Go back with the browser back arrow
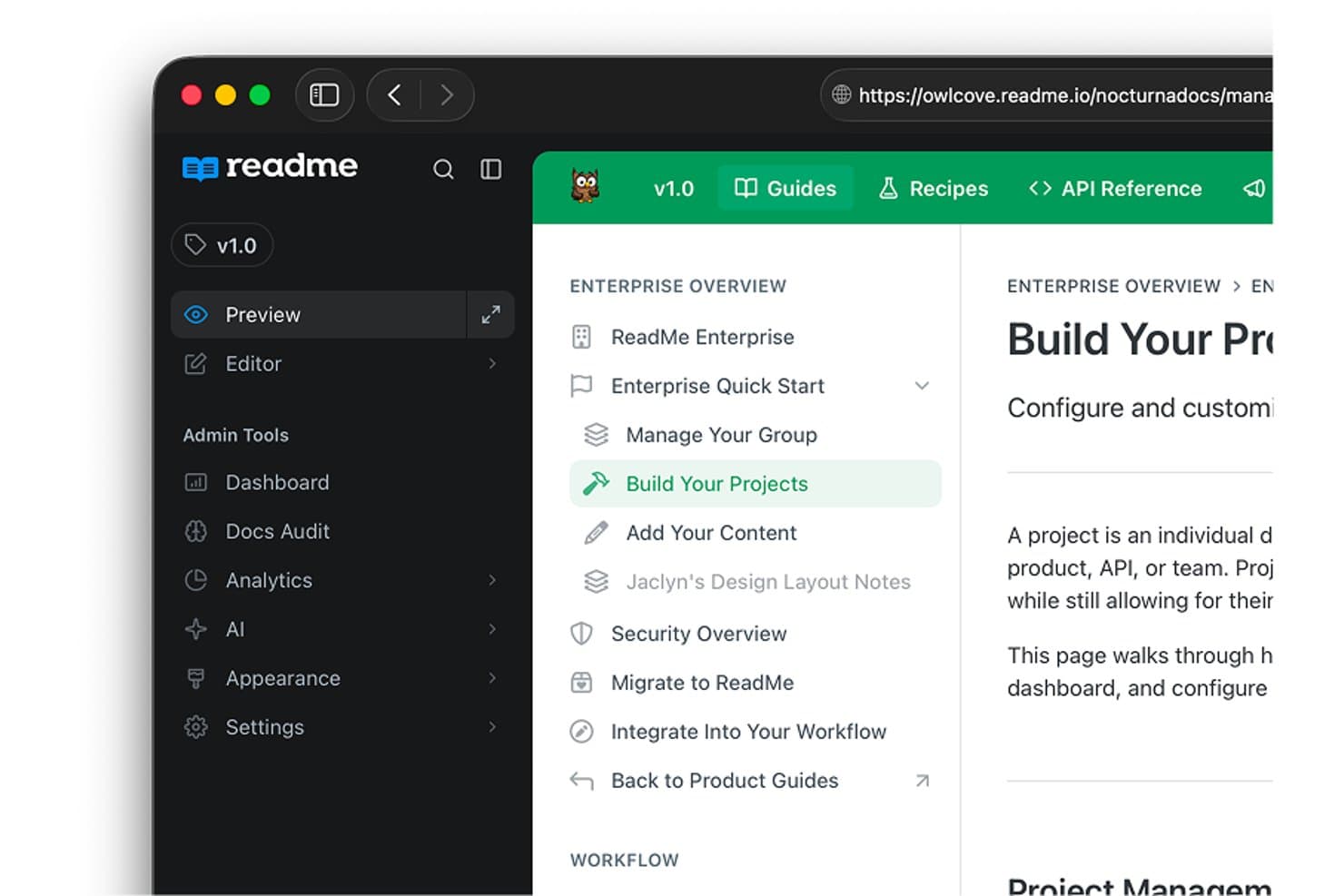 click(394, 95)
